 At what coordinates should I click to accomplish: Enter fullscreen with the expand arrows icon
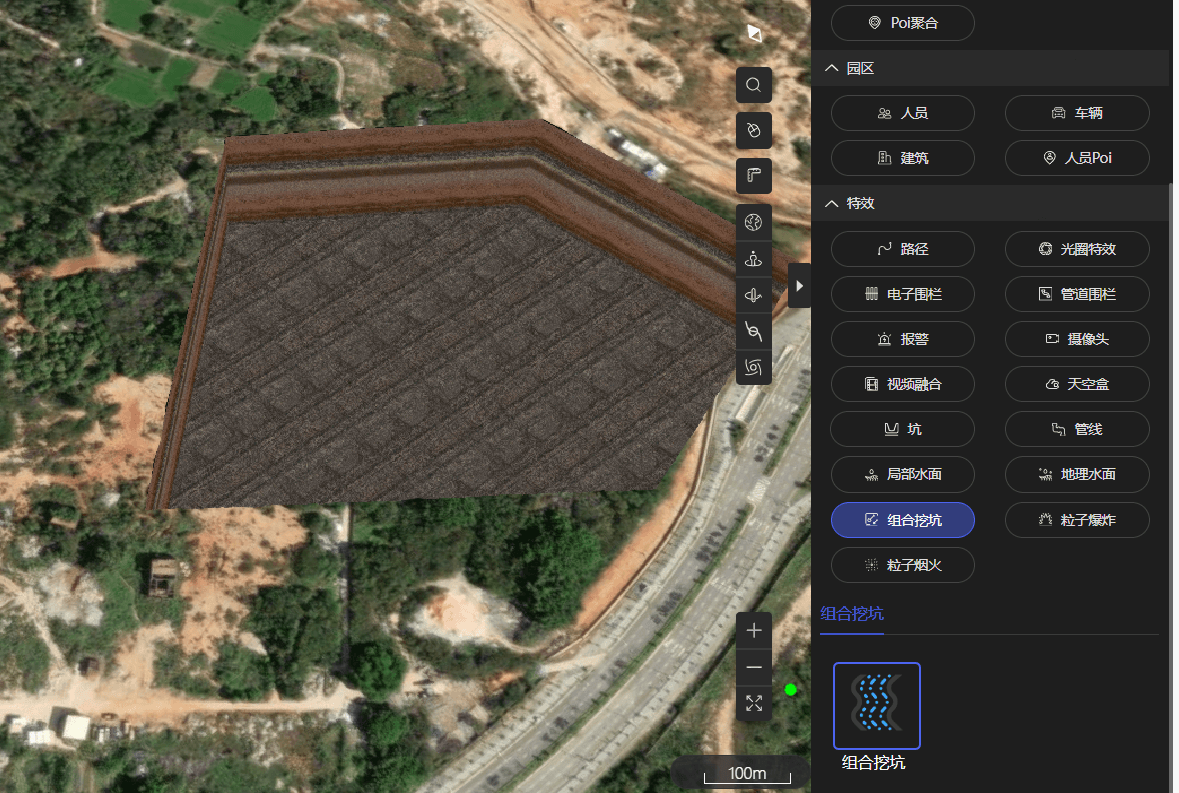pyautogui.click(x=754, y=703)
